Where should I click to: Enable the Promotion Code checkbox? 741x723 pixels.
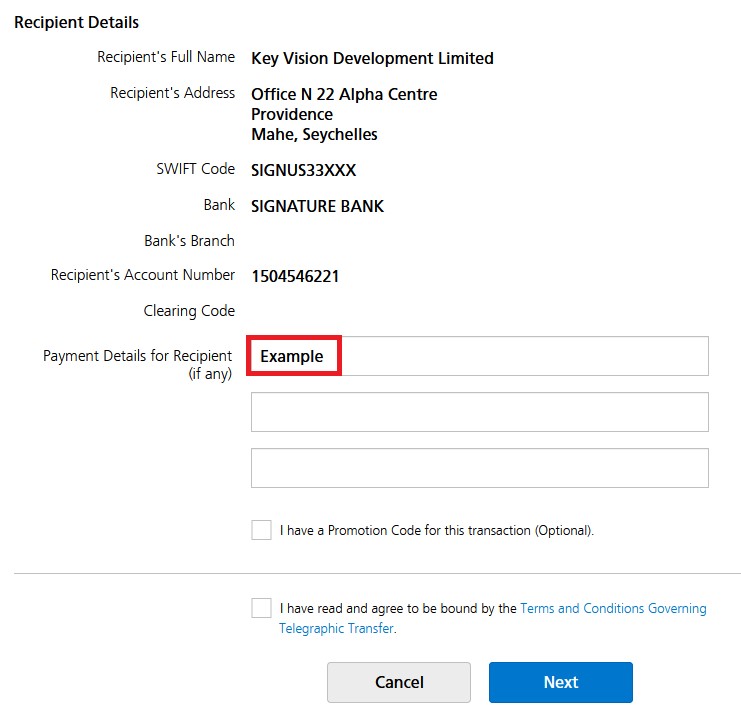click(x=261, y=530)
